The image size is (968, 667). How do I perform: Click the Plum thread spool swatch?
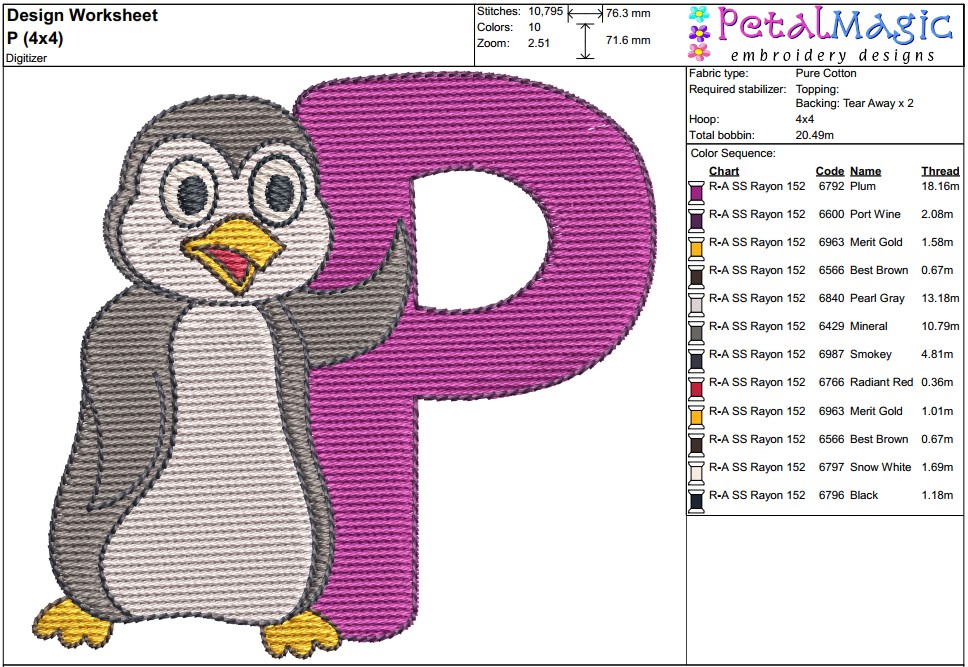[696, 192]
